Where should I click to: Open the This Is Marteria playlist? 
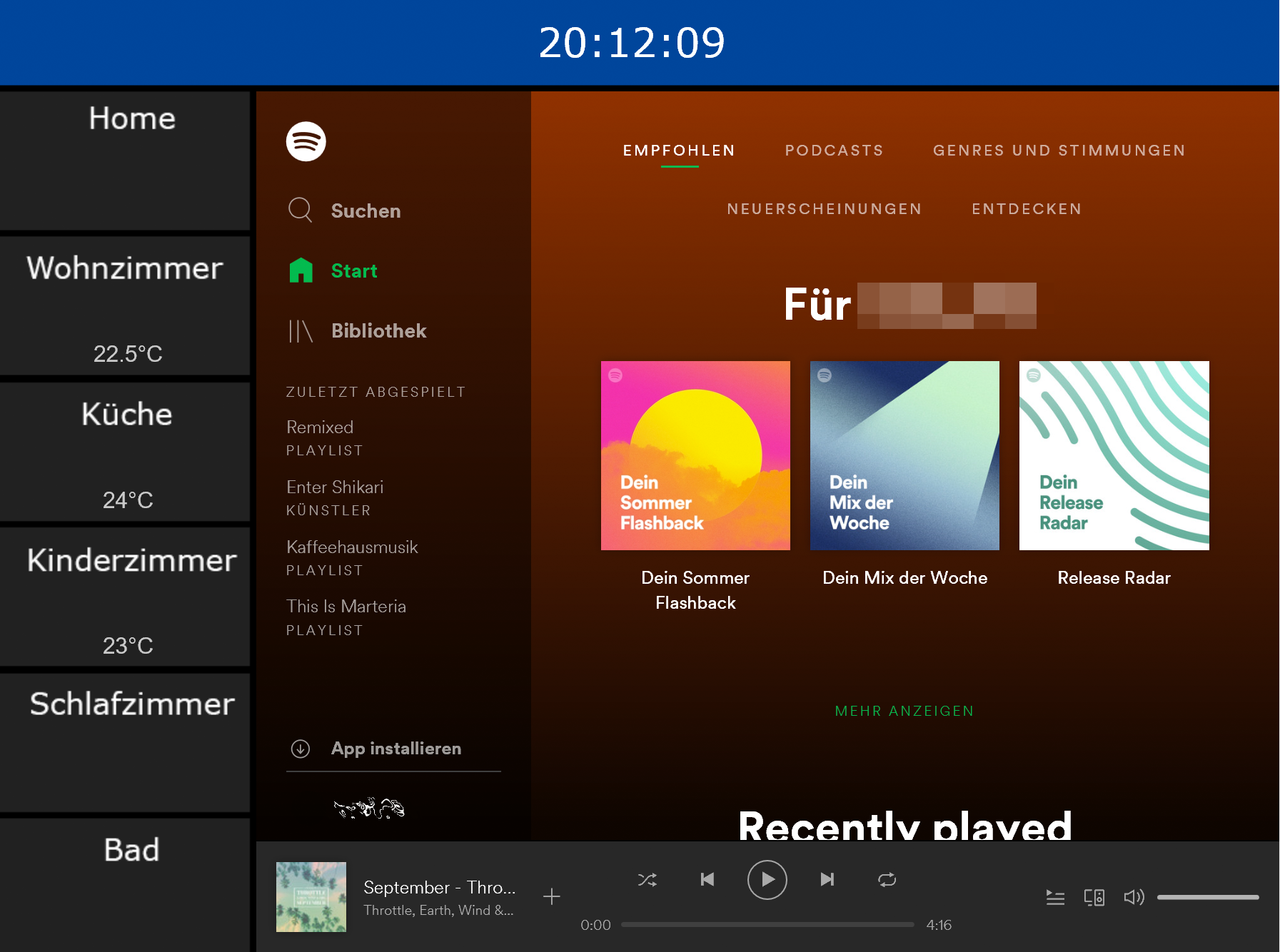click(x=346, y=618)
